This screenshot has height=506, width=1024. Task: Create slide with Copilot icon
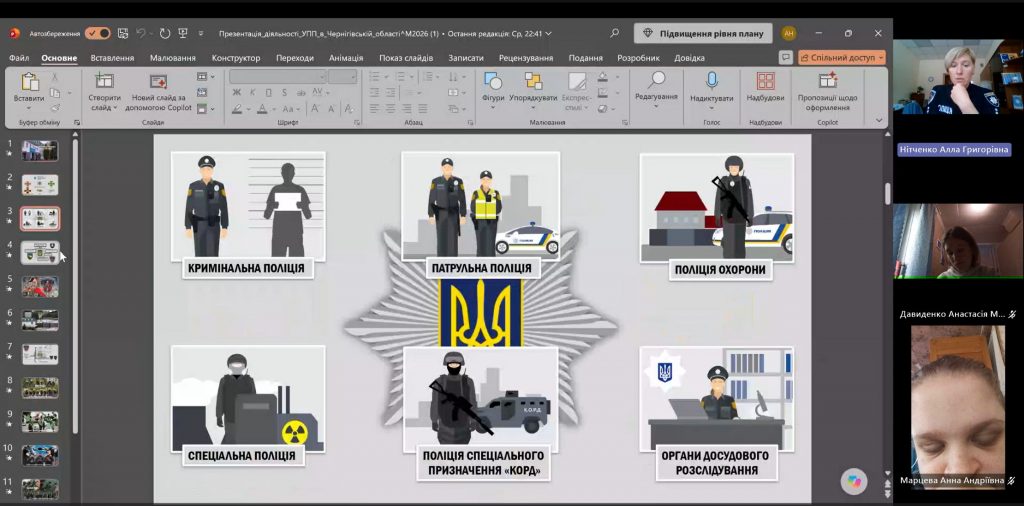click(x=158, y=82)
